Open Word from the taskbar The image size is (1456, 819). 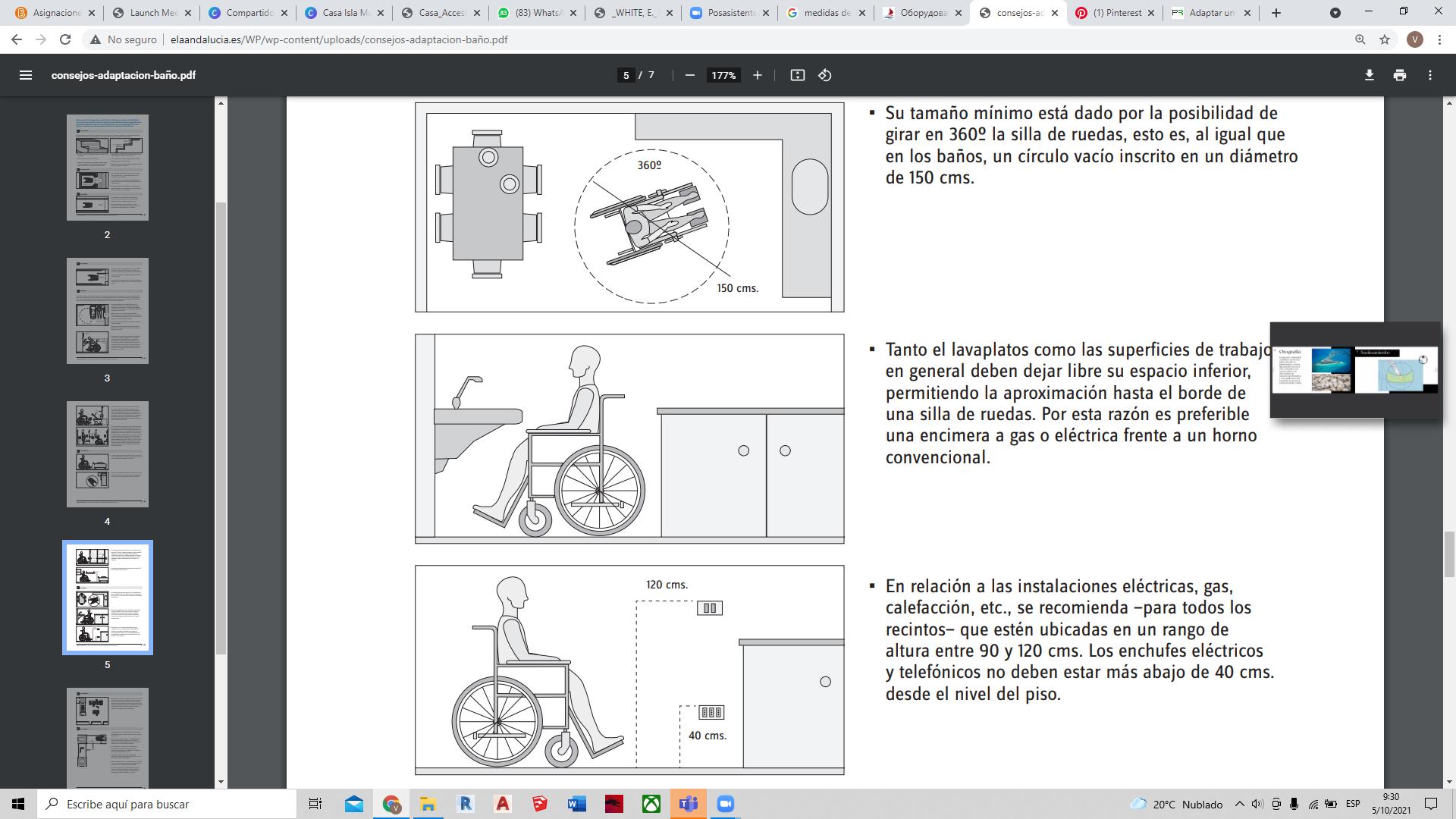click(x=577, y=804)
